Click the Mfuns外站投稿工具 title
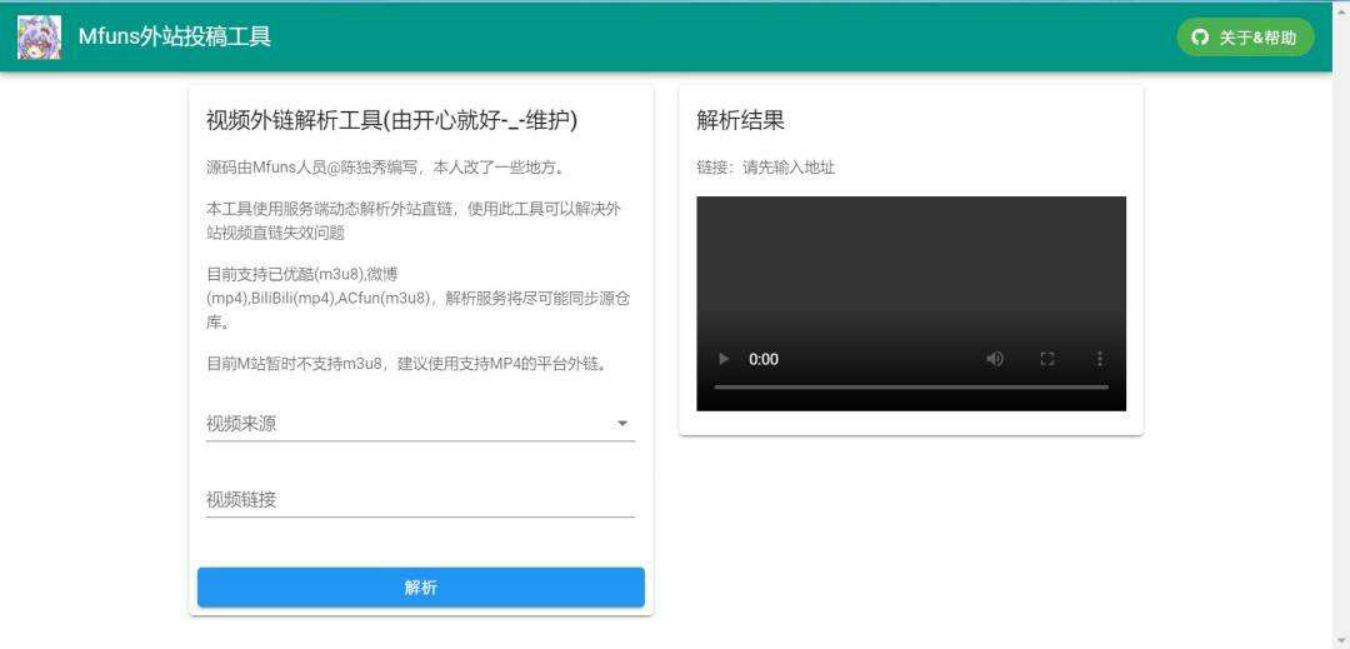1350x649 pixels. point(175,37)
